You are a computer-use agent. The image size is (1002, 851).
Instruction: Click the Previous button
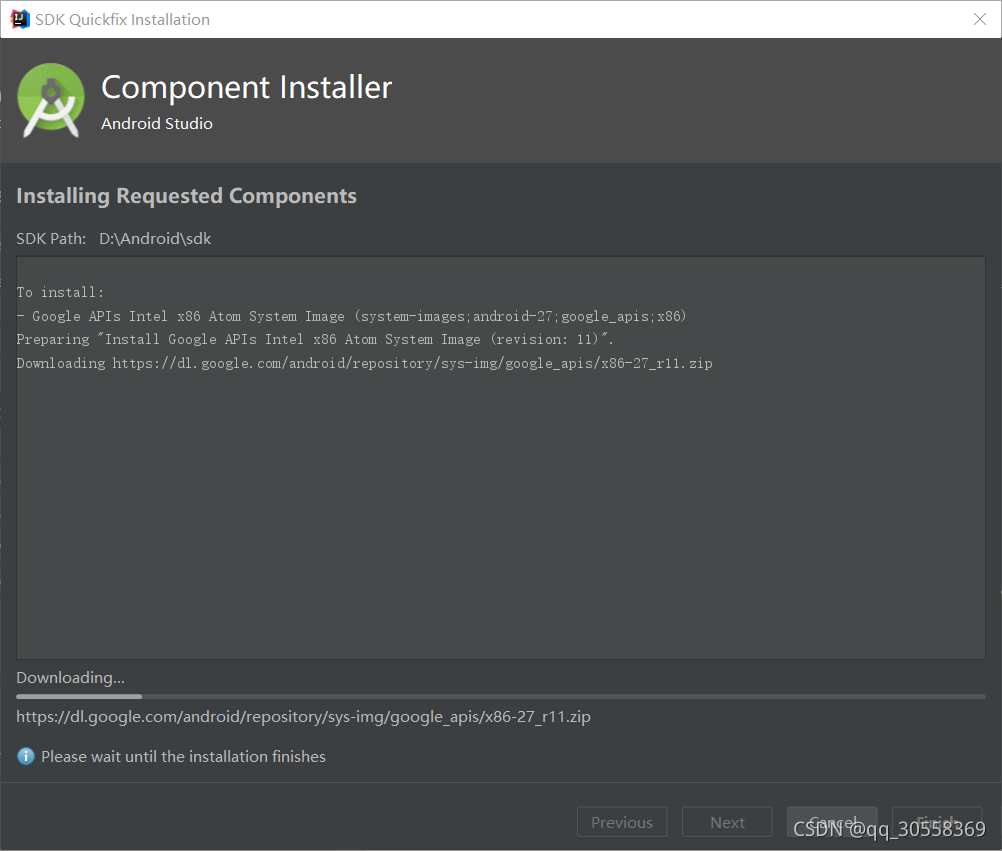[622, 822]
